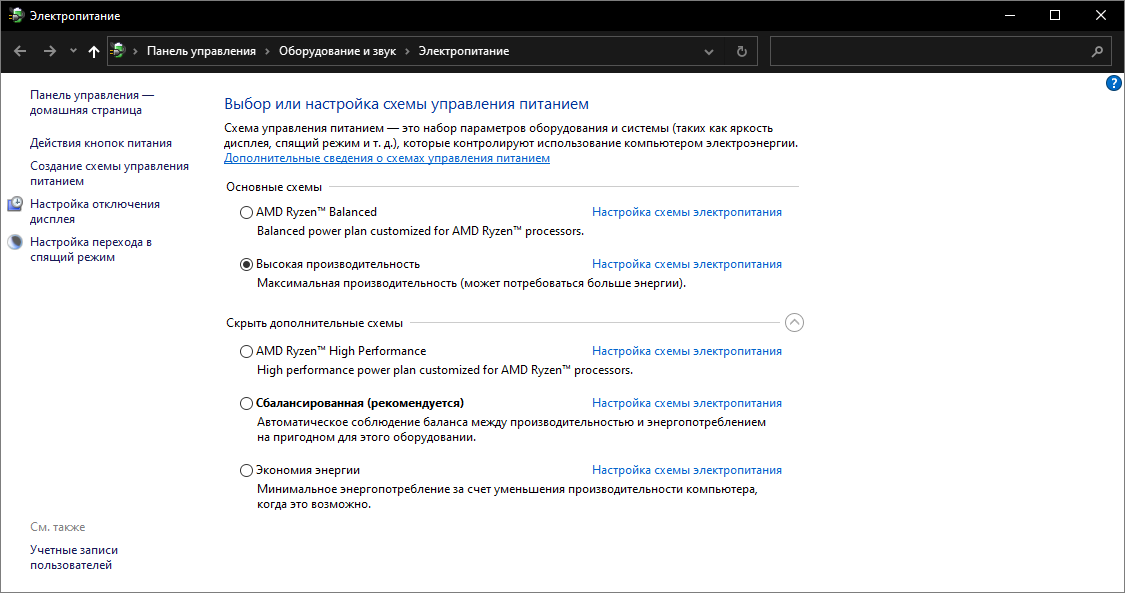This screenshot has height=593, width=1125.
Task: Open the help question mark icon
Action: [1114, 83]
